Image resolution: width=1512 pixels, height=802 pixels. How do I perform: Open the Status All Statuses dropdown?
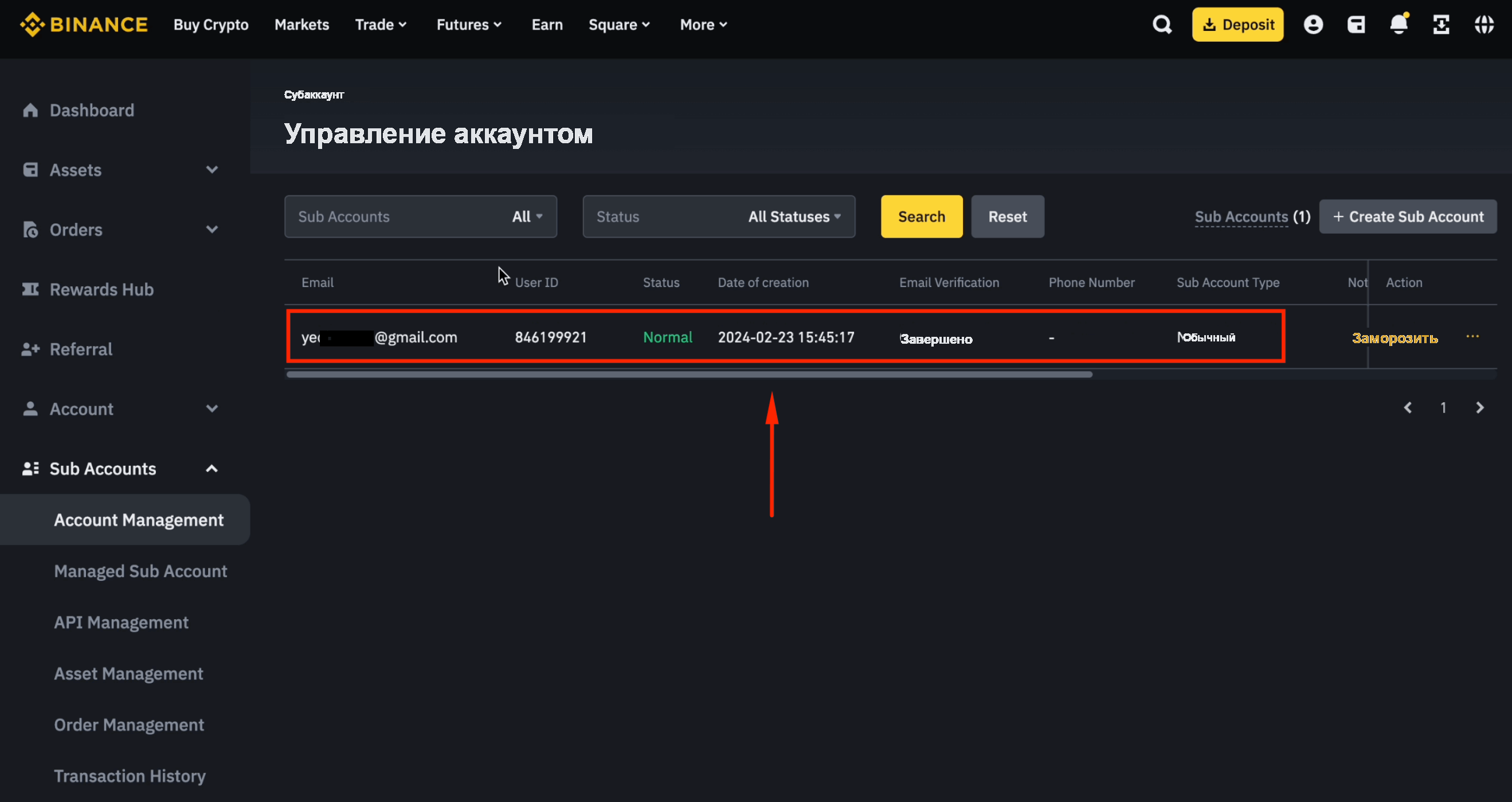pyautogui.click(x=719, y=217)
